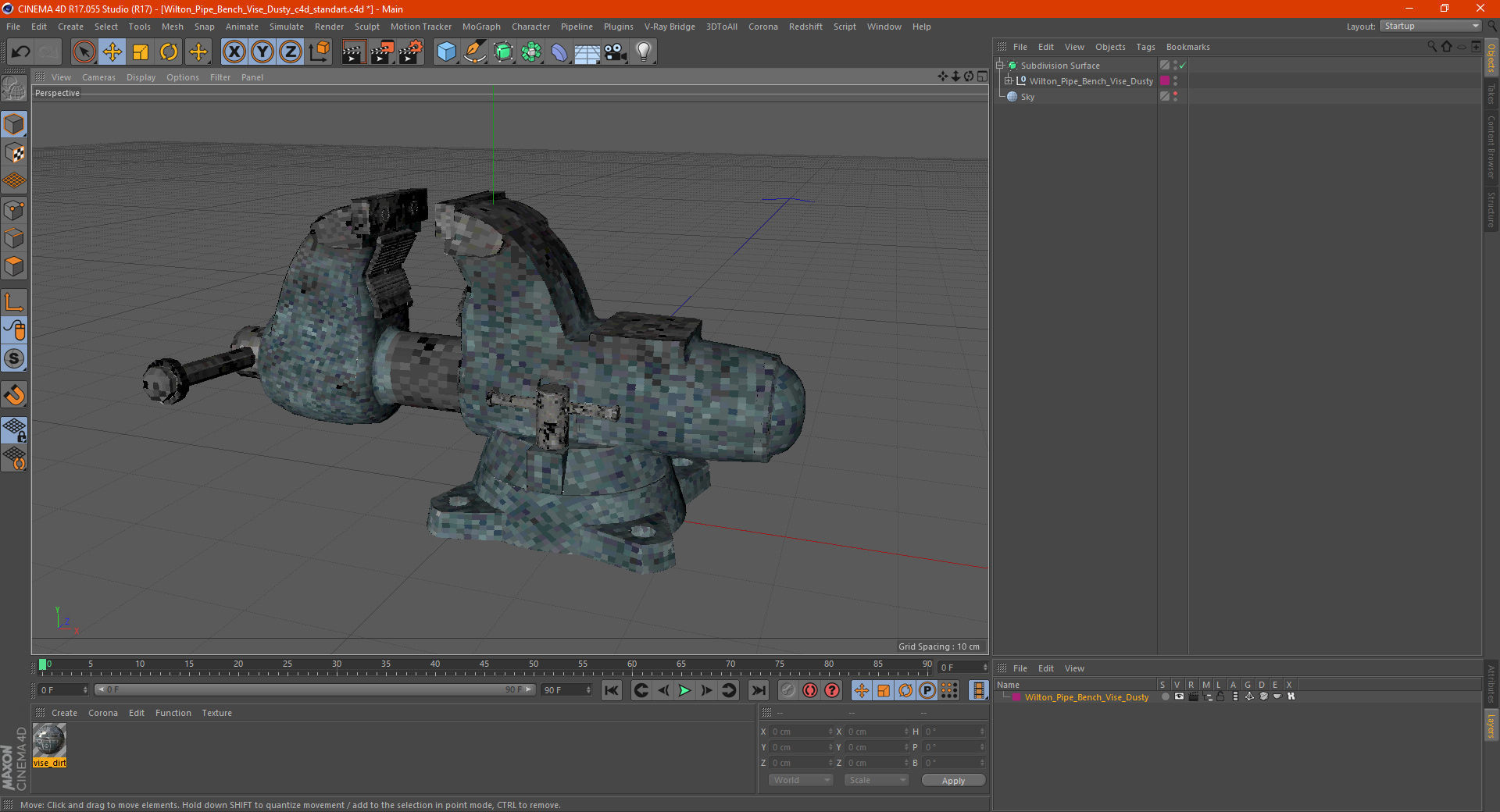Select the vise_dirt material thumbnail
This screenshot has width=1500, height=812.
click(x=49, y=740)
